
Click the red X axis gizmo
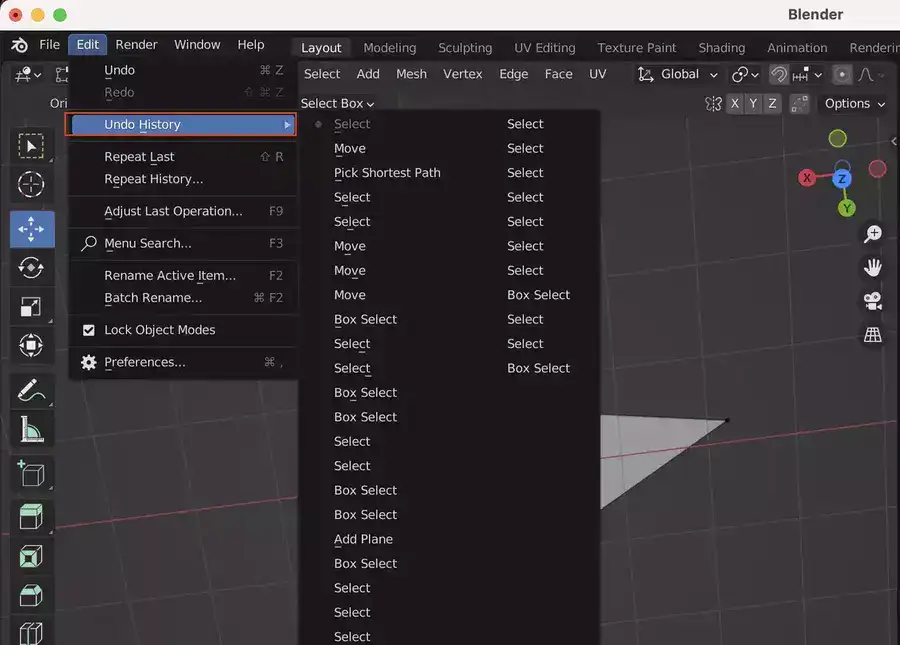(807, 177)
